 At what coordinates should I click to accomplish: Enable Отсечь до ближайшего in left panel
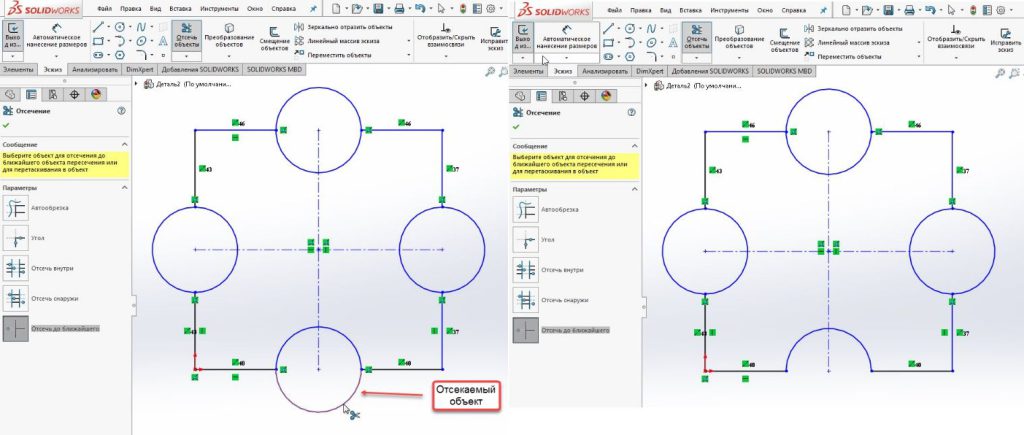(16, 329)
